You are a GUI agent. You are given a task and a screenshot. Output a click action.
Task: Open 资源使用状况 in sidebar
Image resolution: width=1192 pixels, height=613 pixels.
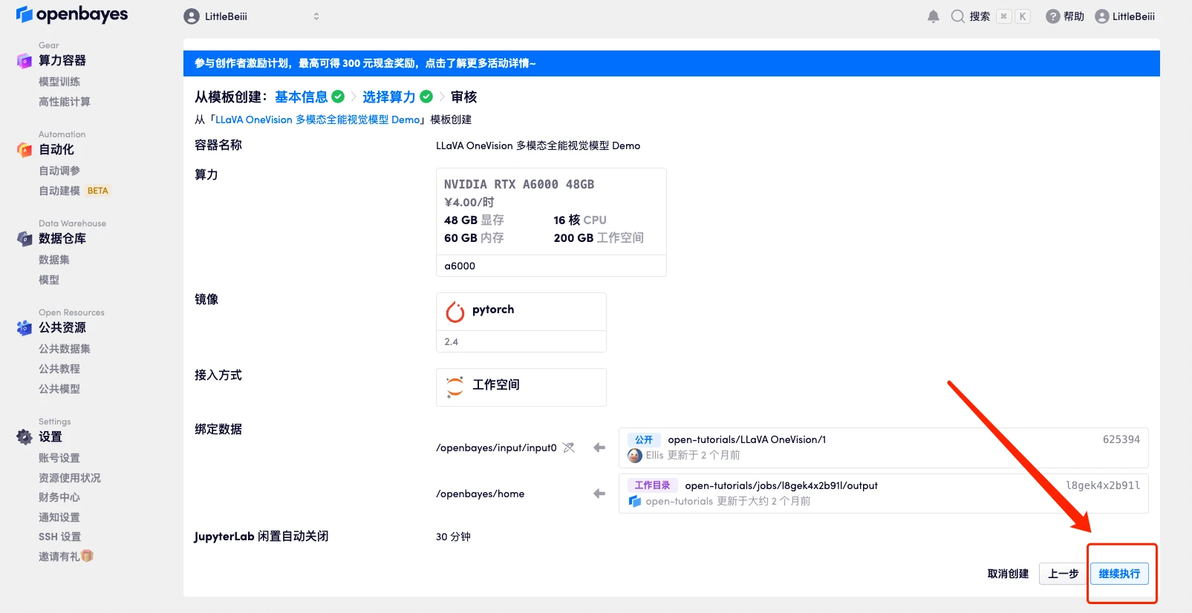(69, 478)
